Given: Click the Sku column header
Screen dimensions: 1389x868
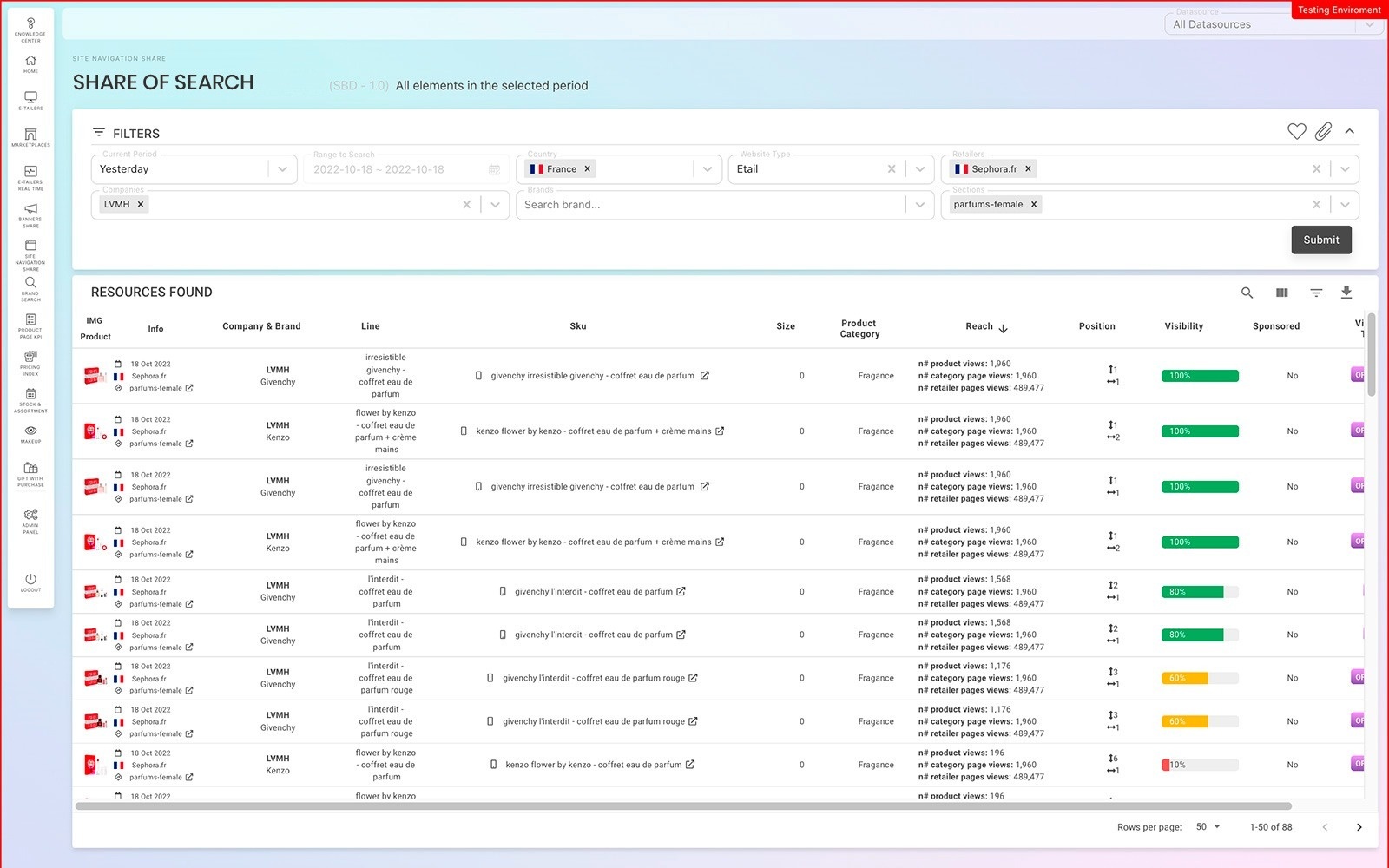Looking at the screenshot, I should click(x=578, y=326).
